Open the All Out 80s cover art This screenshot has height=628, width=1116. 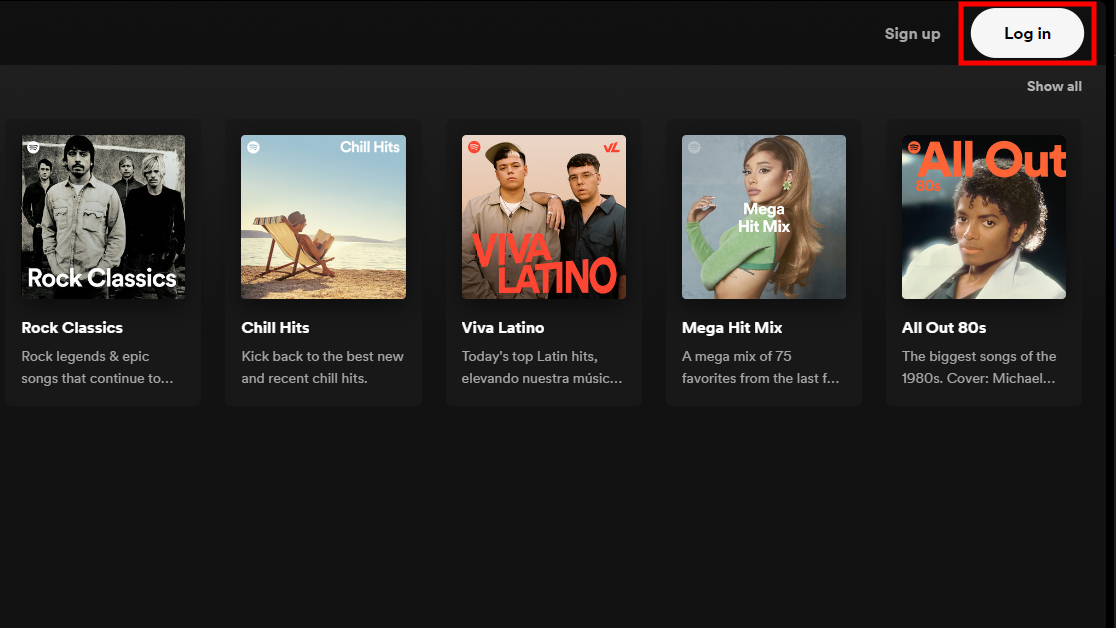coord(984,217)
